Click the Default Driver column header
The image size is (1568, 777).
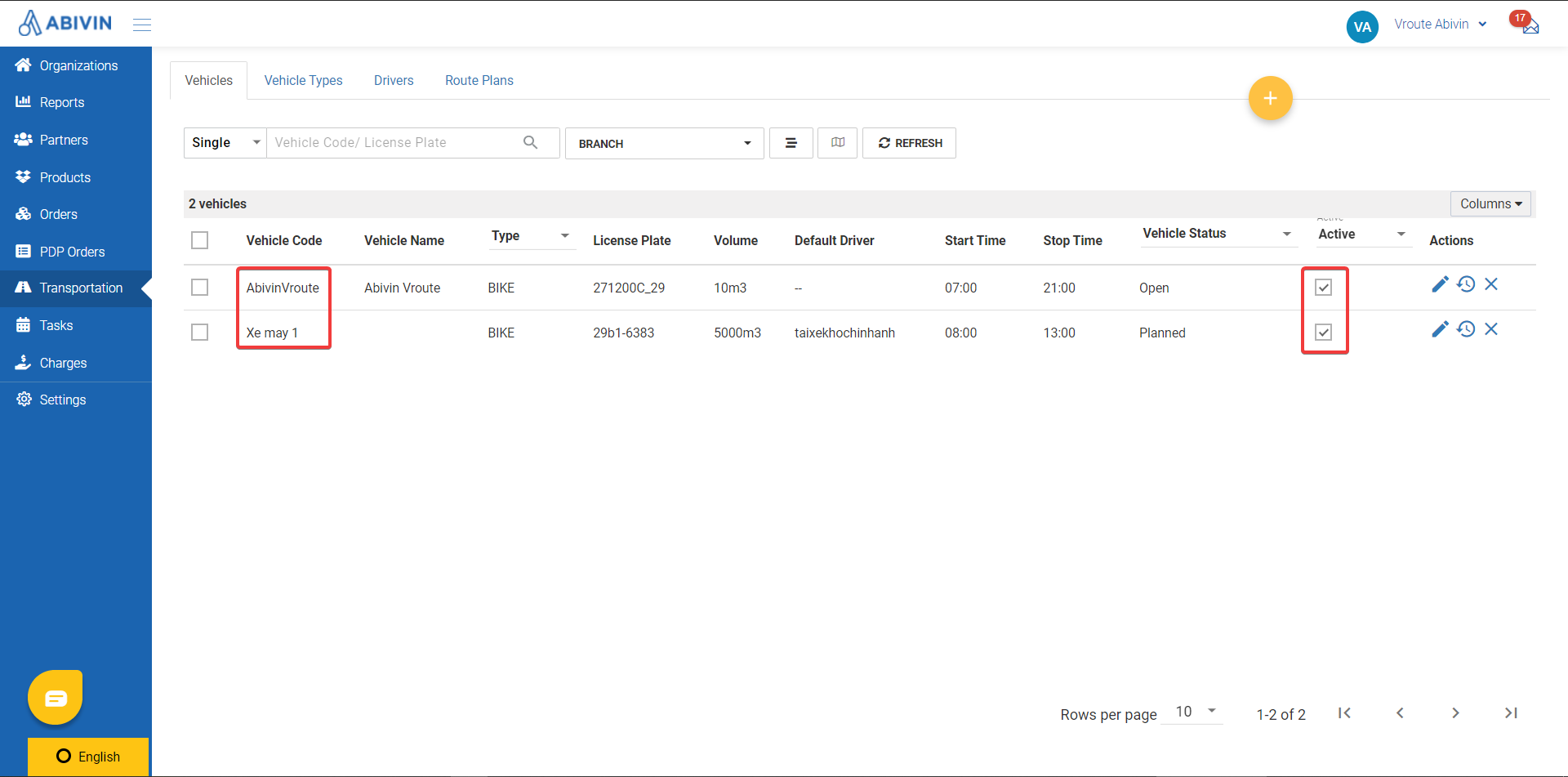pos(835,240)
